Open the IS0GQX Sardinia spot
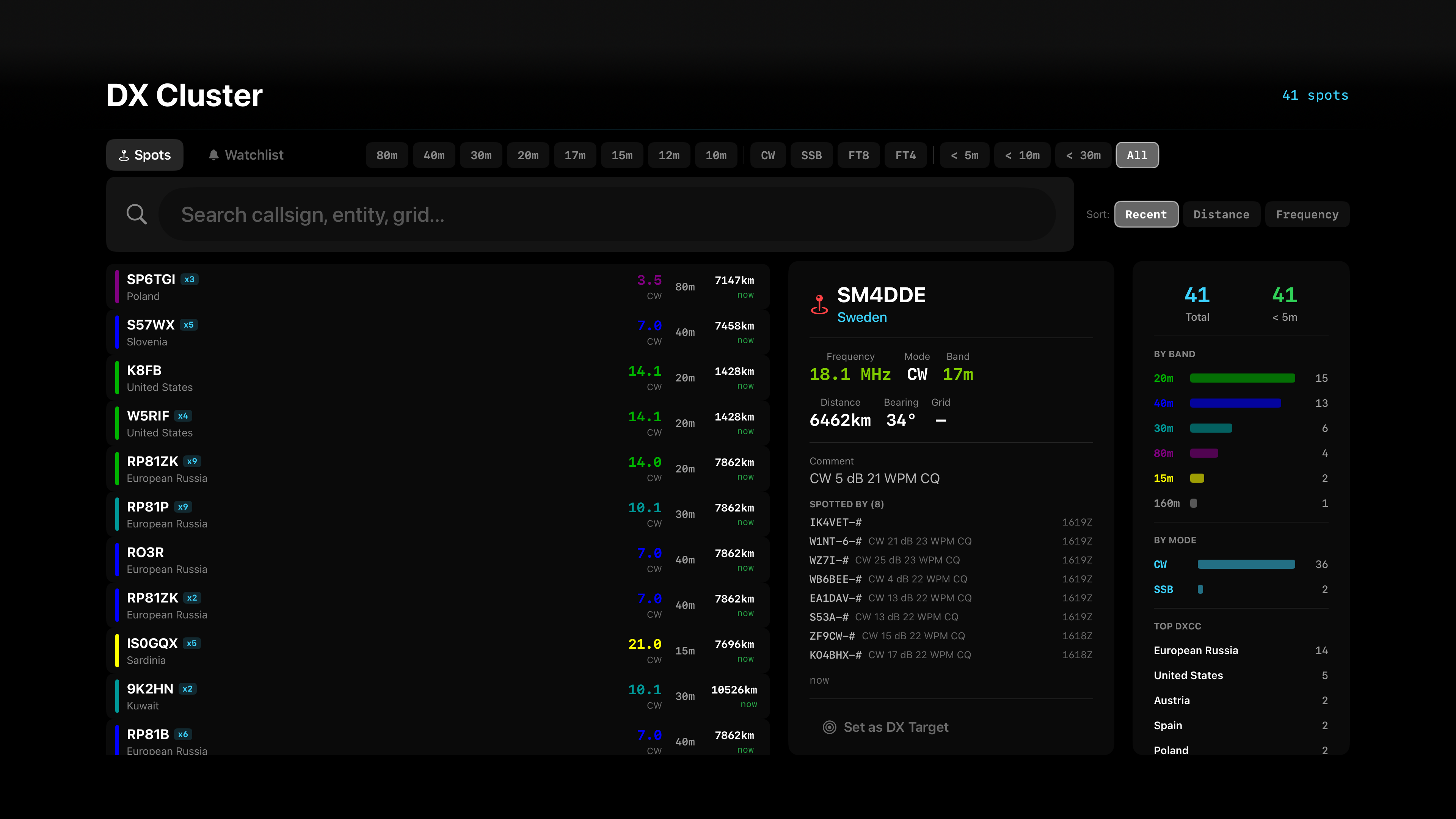This screenshot has height=819, width=1456. click(438, 651)
